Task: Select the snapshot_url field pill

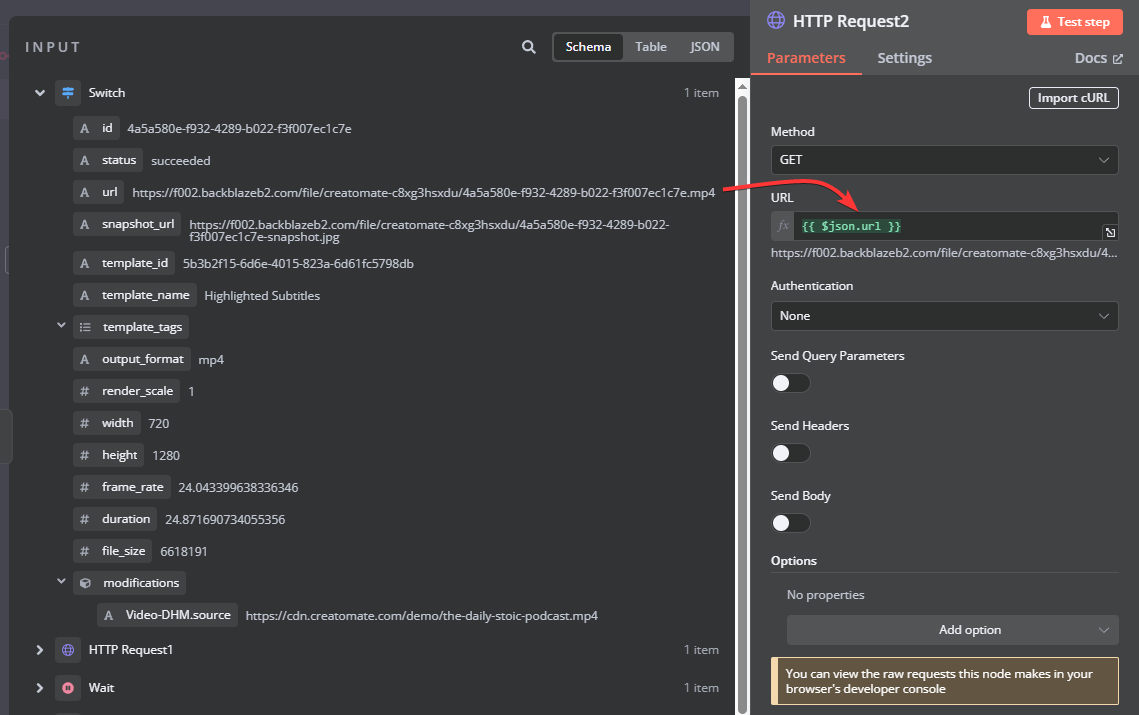Action: click(x=128, y=225)
